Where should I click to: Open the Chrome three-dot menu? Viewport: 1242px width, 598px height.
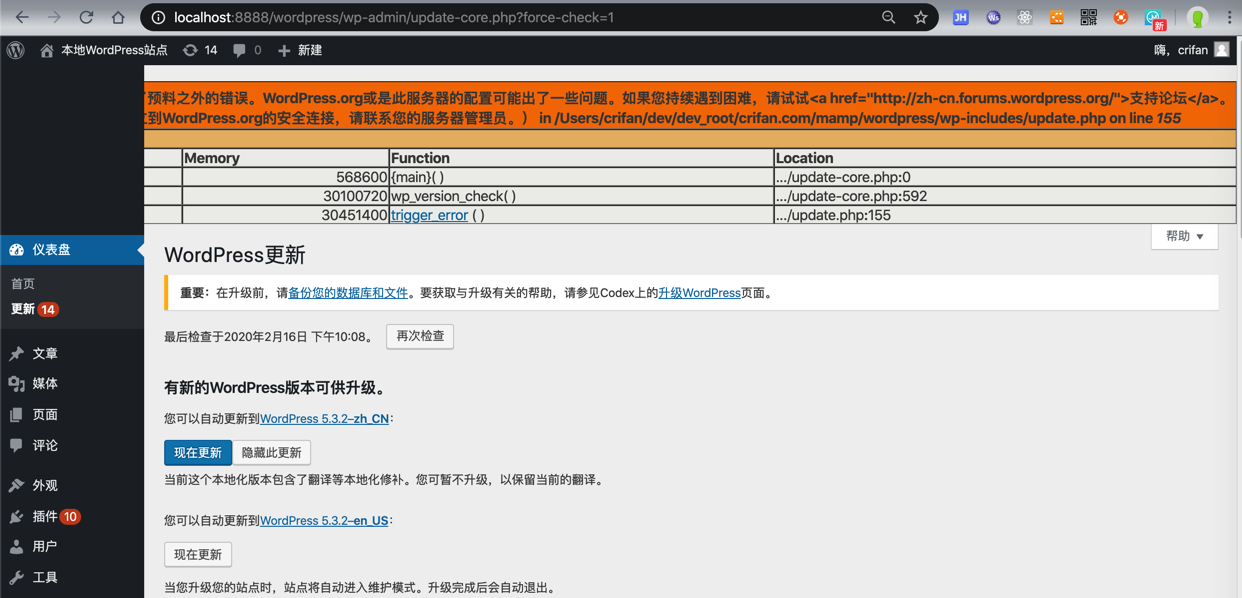coord(1229,17)
